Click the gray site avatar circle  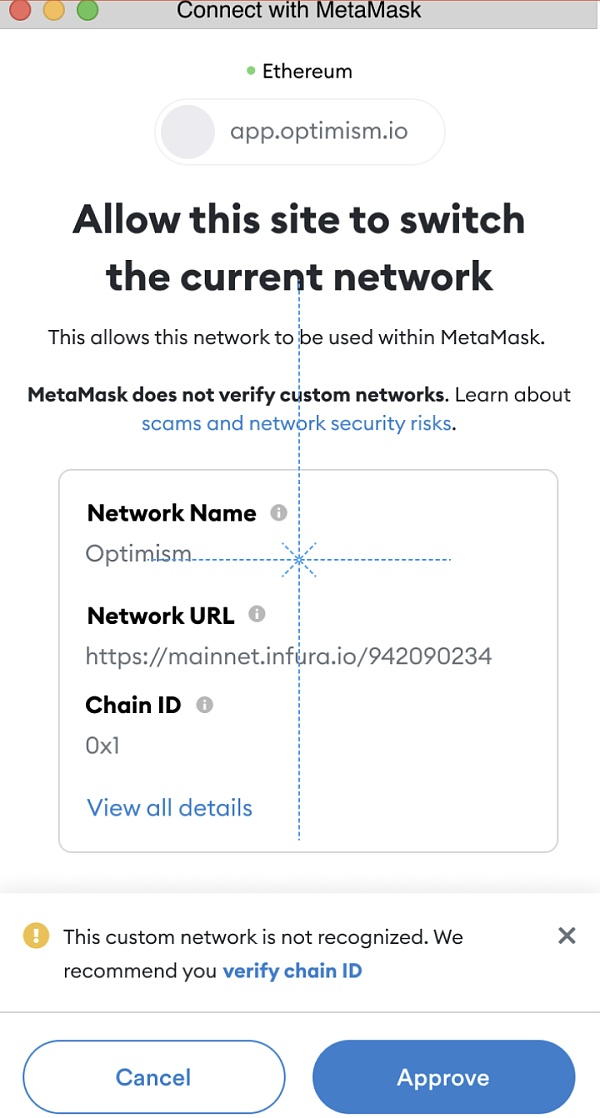point(188,132)
